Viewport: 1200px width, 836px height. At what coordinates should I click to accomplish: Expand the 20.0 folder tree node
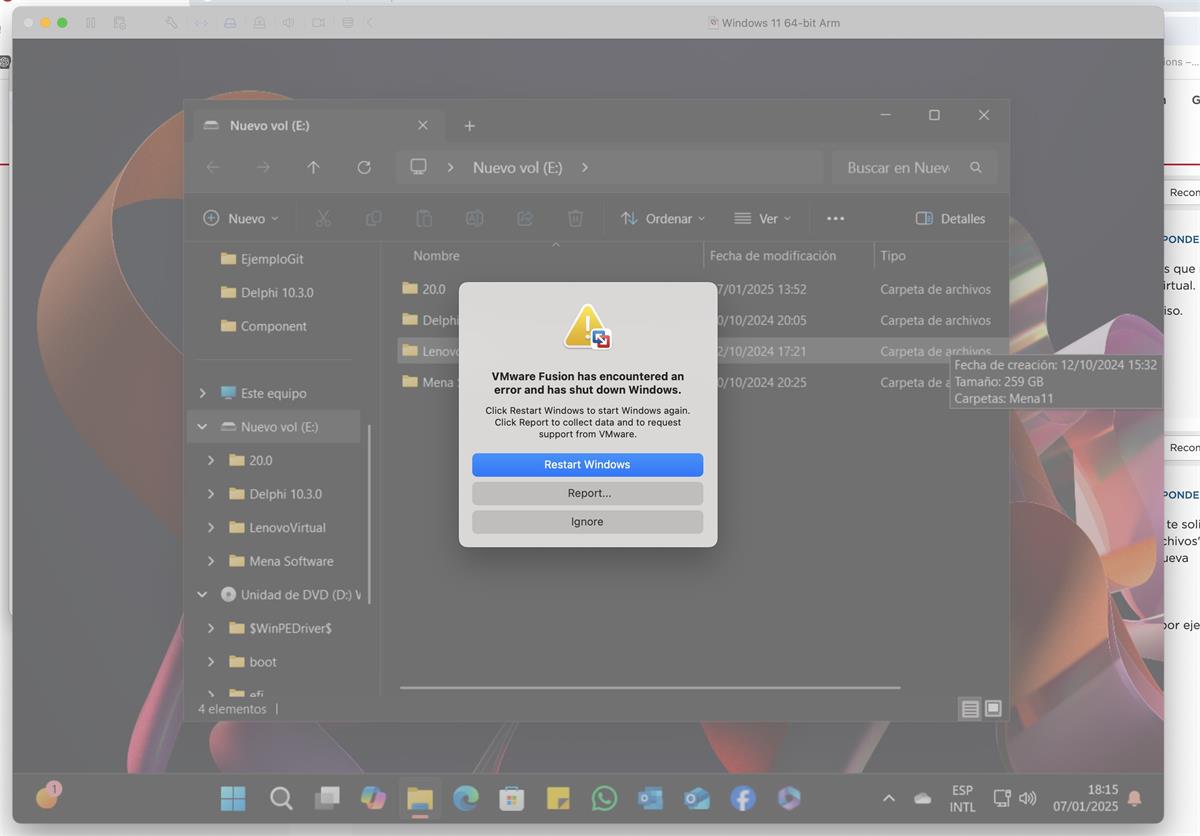(x=211, y=460)
